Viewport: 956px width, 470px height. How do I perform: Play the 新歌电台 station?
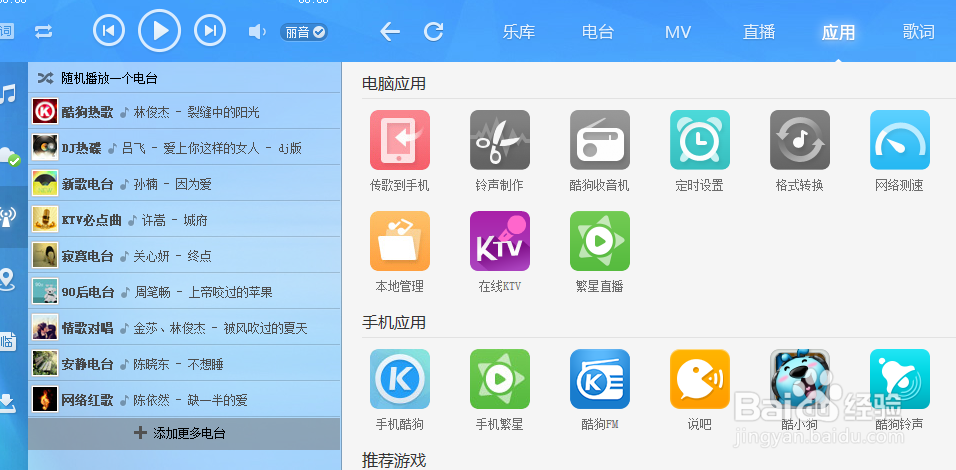click(184, 183)
